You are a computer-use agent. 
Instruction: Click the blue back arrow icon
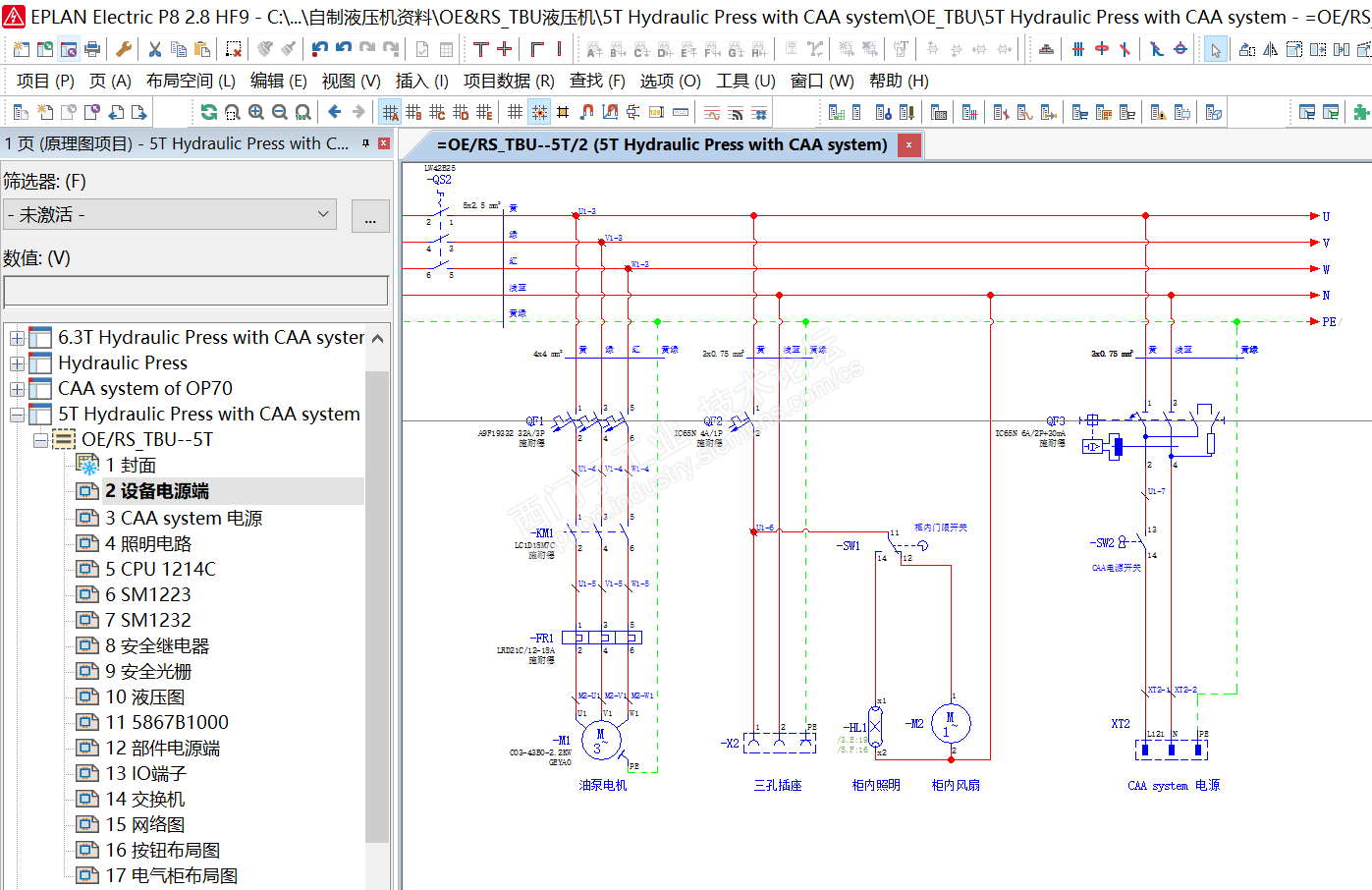(335, 112)
